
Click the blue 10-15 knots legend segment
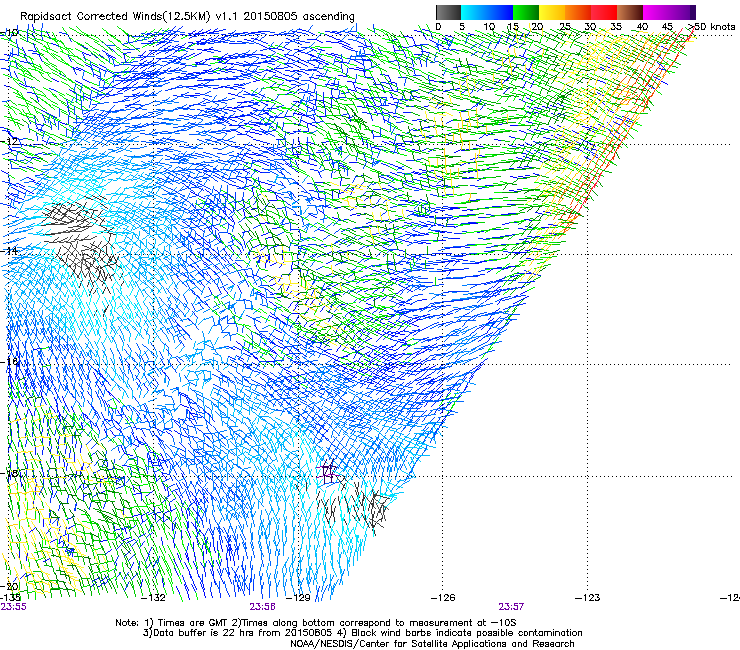[500, 12]
